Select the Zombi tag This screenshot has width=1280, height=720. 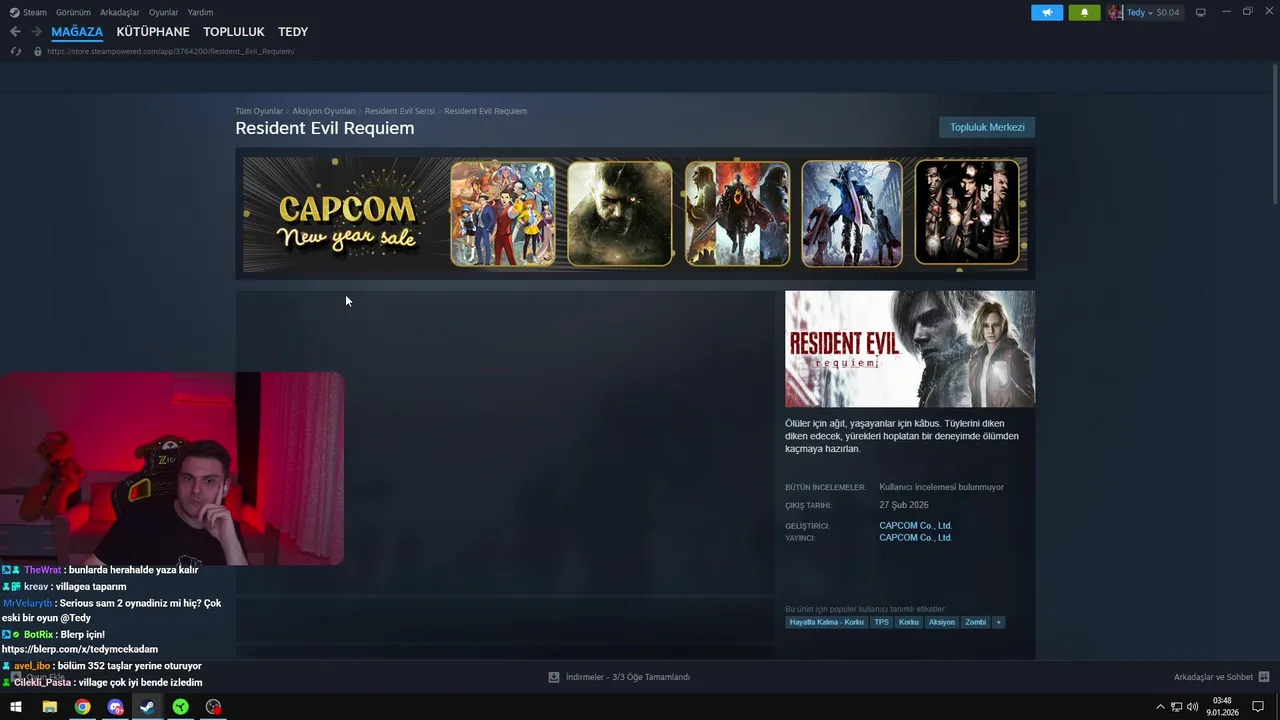coord(975,622)
